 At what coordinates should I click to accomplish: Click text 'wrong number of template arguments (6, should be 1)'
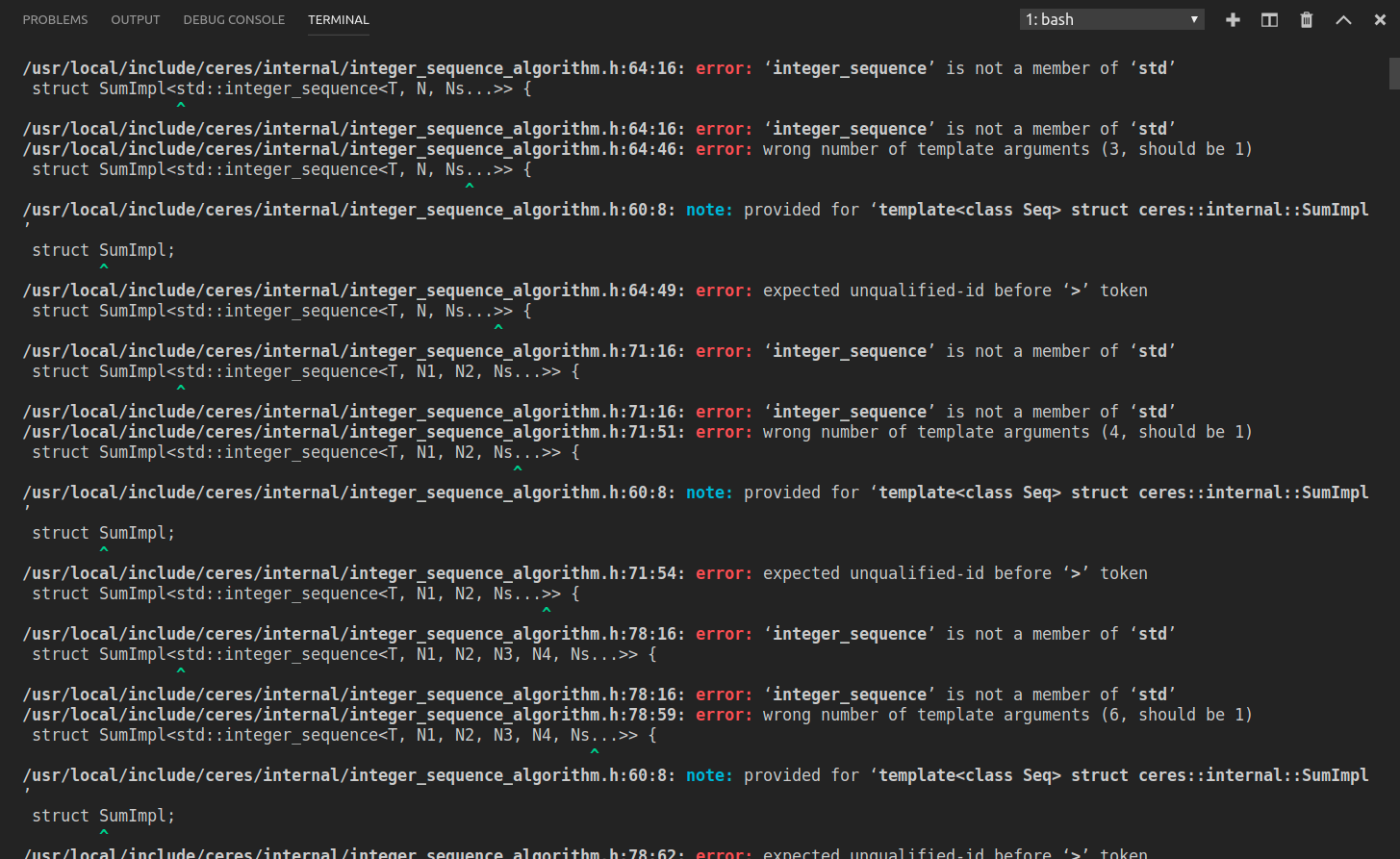[x=1007, y=715]
